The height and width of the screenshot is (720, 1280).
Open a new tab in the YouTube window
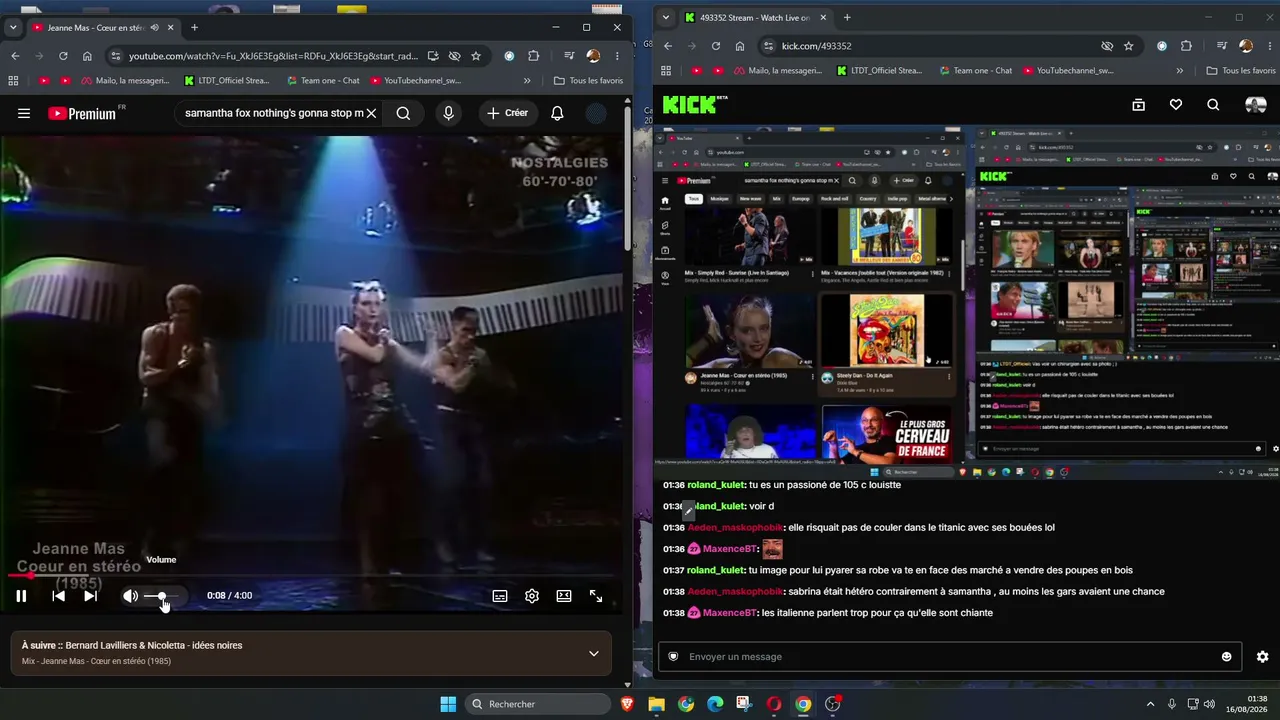coord(194,27)
